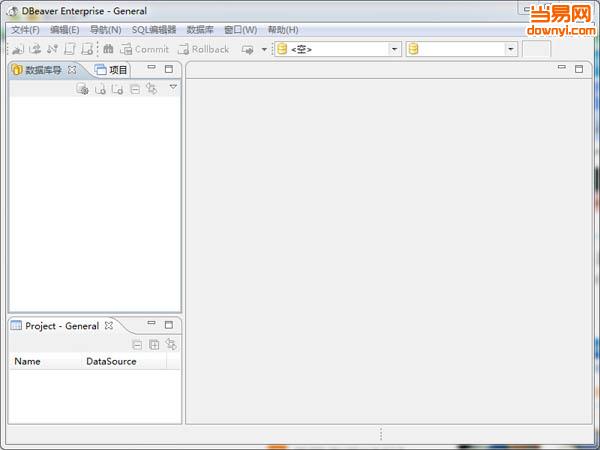Viewport: 600px width, 450px height.
Task: Open transaction mode arrow dropdown in toolbar
Action: coord(264,49)
